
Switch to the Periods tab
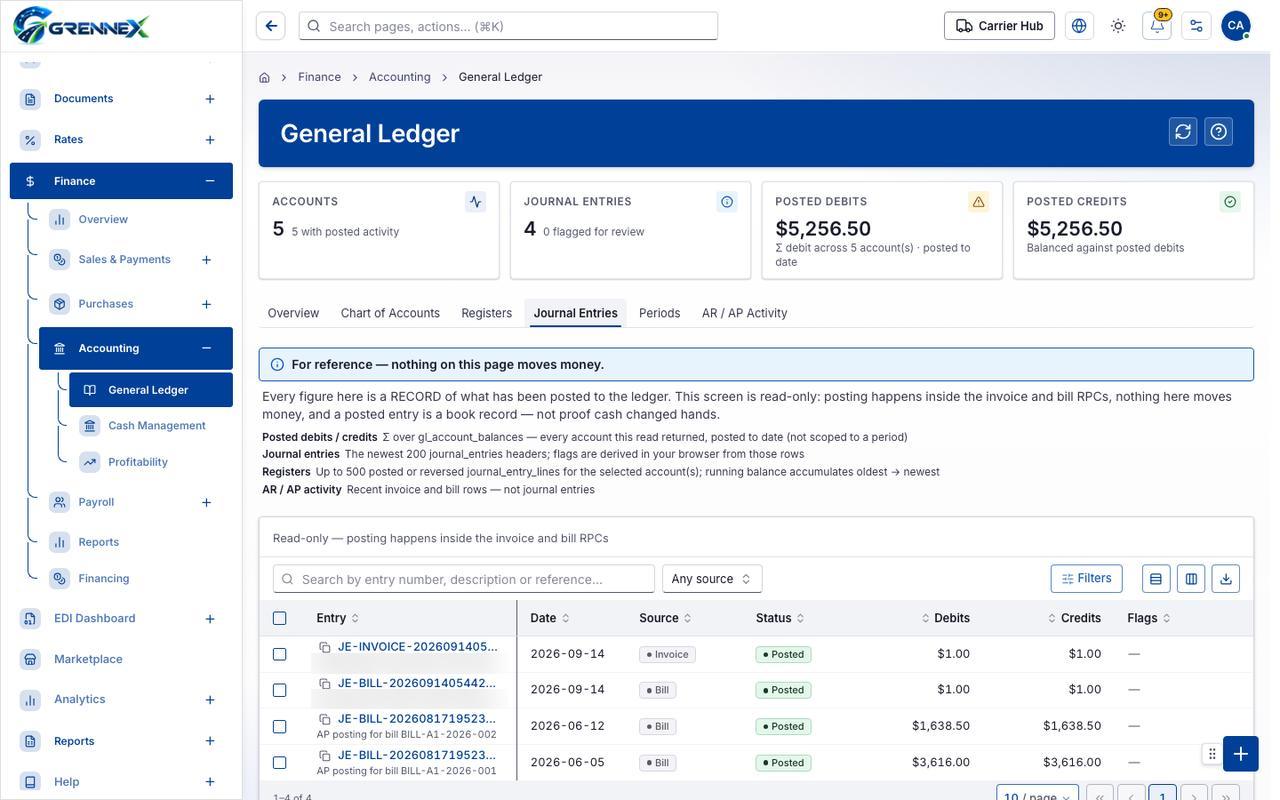660,313
